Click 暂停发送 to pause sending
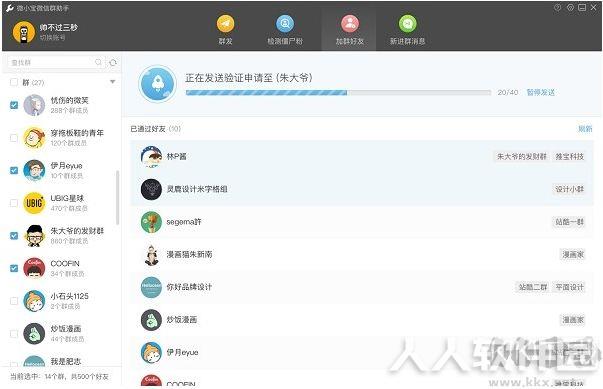 [541, 92]
